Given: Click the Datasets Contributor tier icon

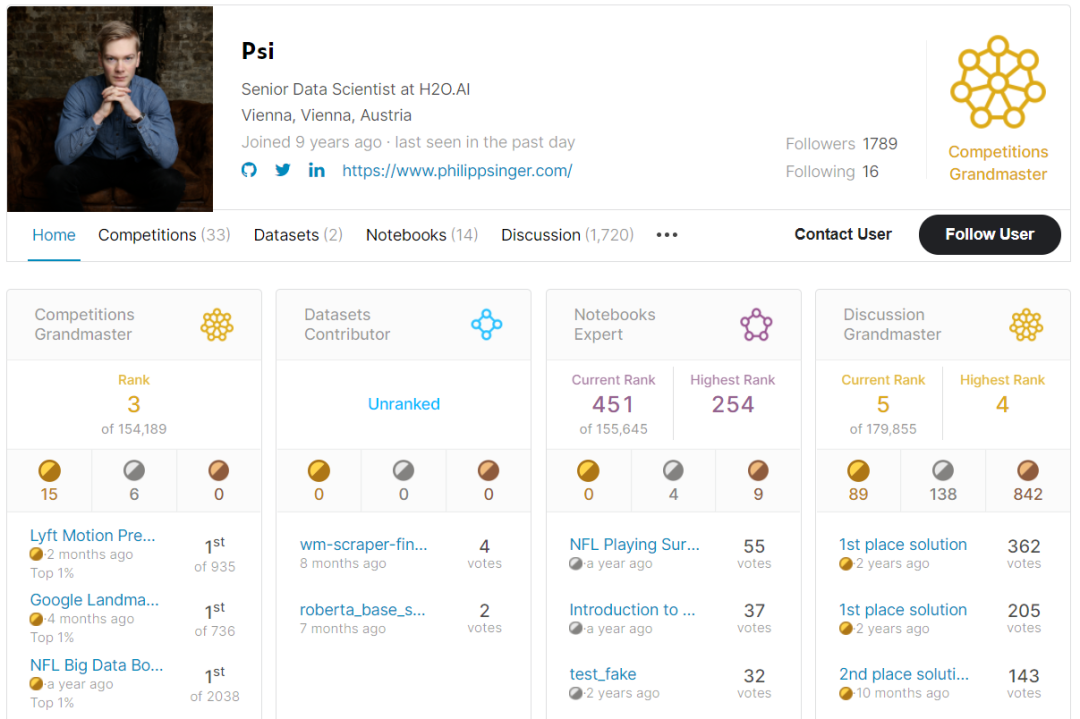Looking at the screenshot, I should click(486, 324).
